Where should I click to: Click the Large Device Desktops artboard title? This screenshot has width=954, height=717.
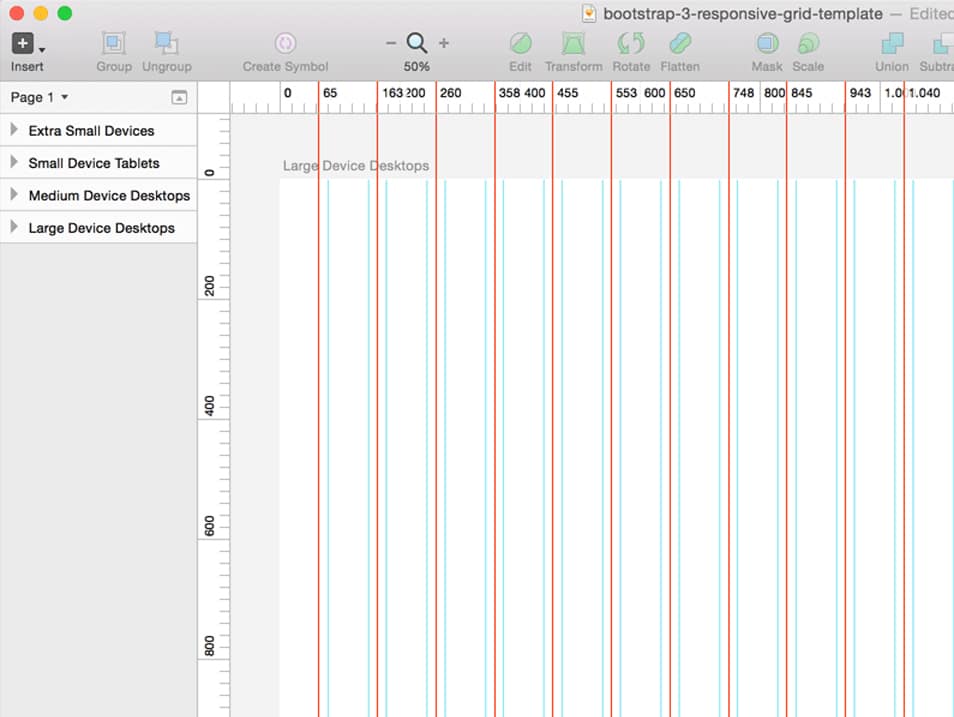[355, 166]
